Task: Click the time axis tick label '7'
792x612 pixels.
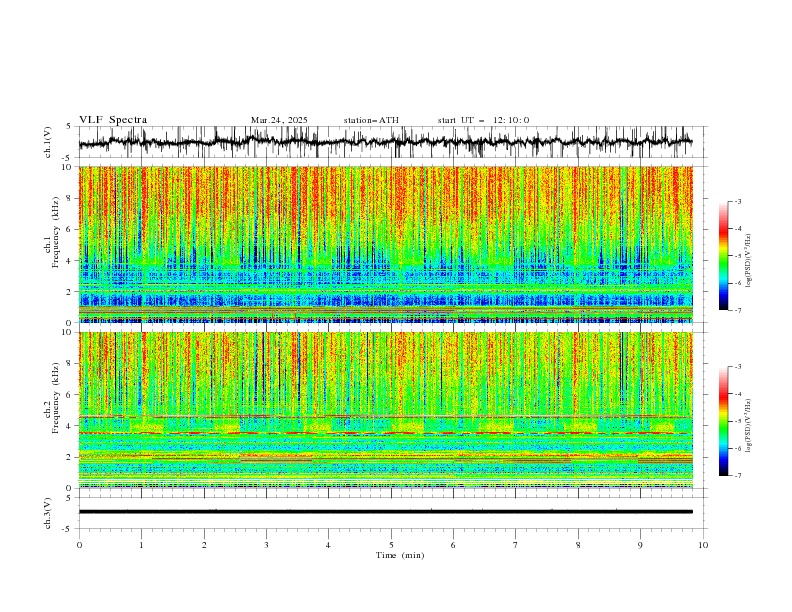Action: [516, 545]
